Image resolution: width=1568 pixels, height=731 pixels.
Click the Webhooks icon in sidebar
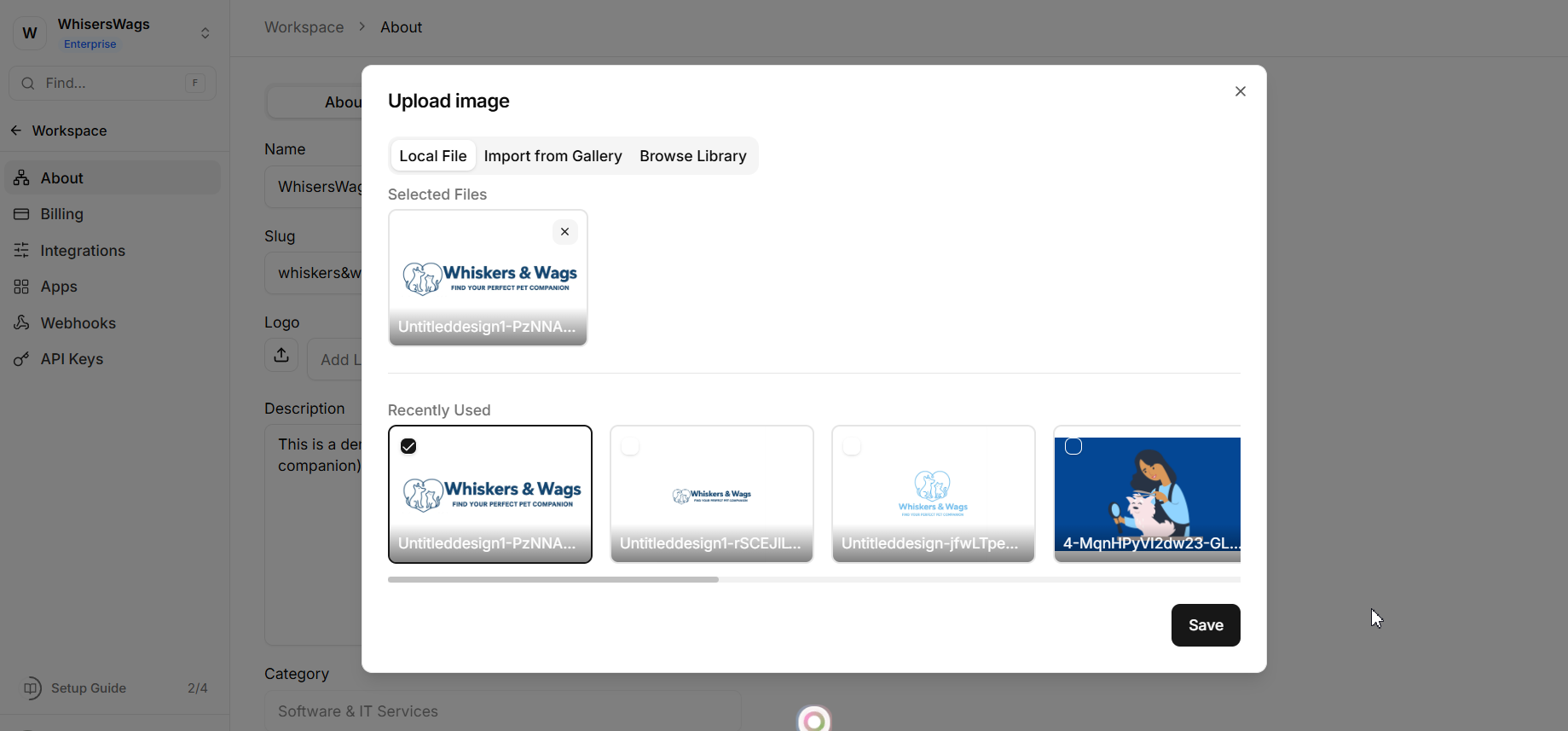point(22,323)
